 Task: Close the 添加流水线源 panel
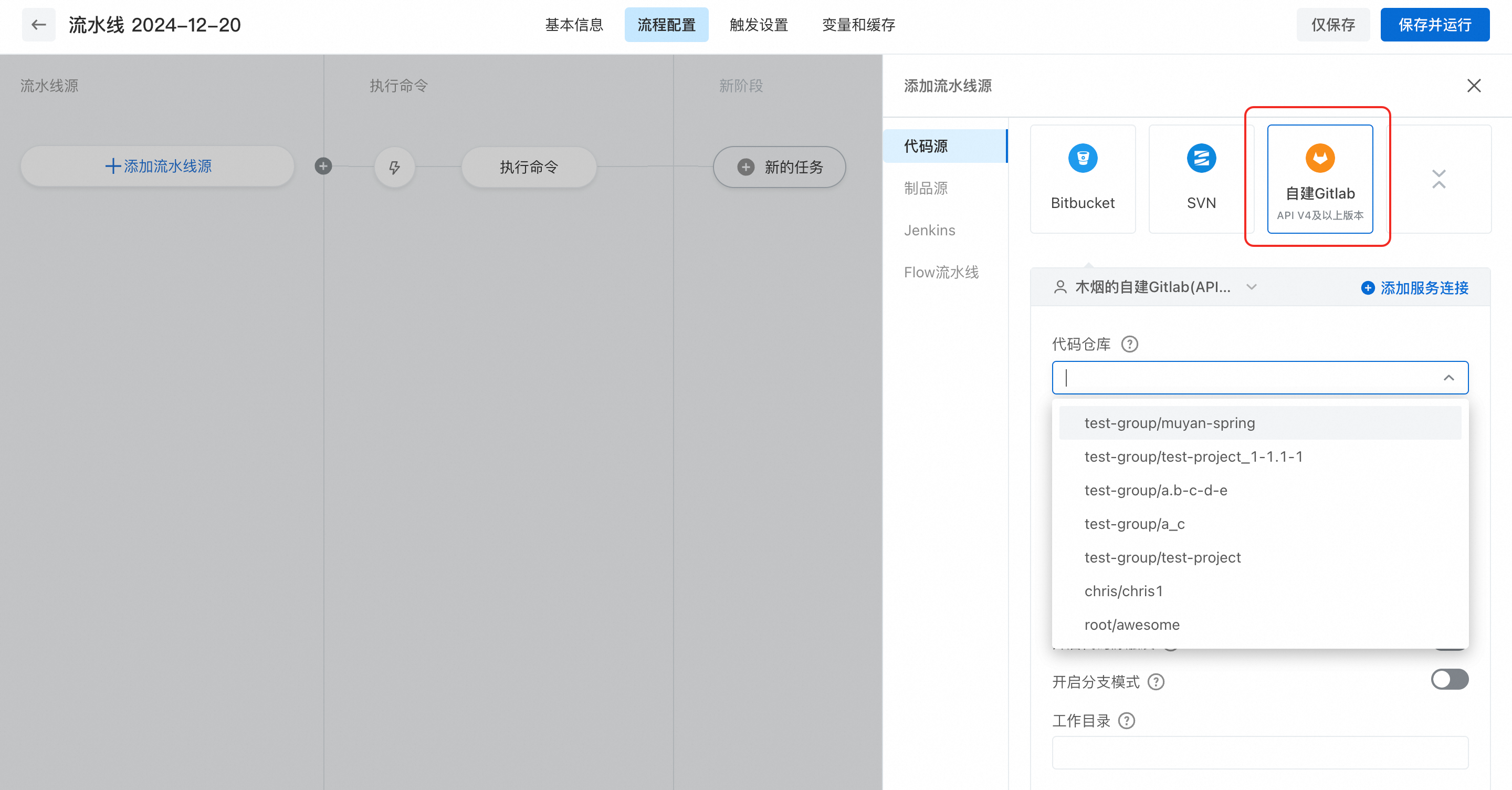point(1474,86)
